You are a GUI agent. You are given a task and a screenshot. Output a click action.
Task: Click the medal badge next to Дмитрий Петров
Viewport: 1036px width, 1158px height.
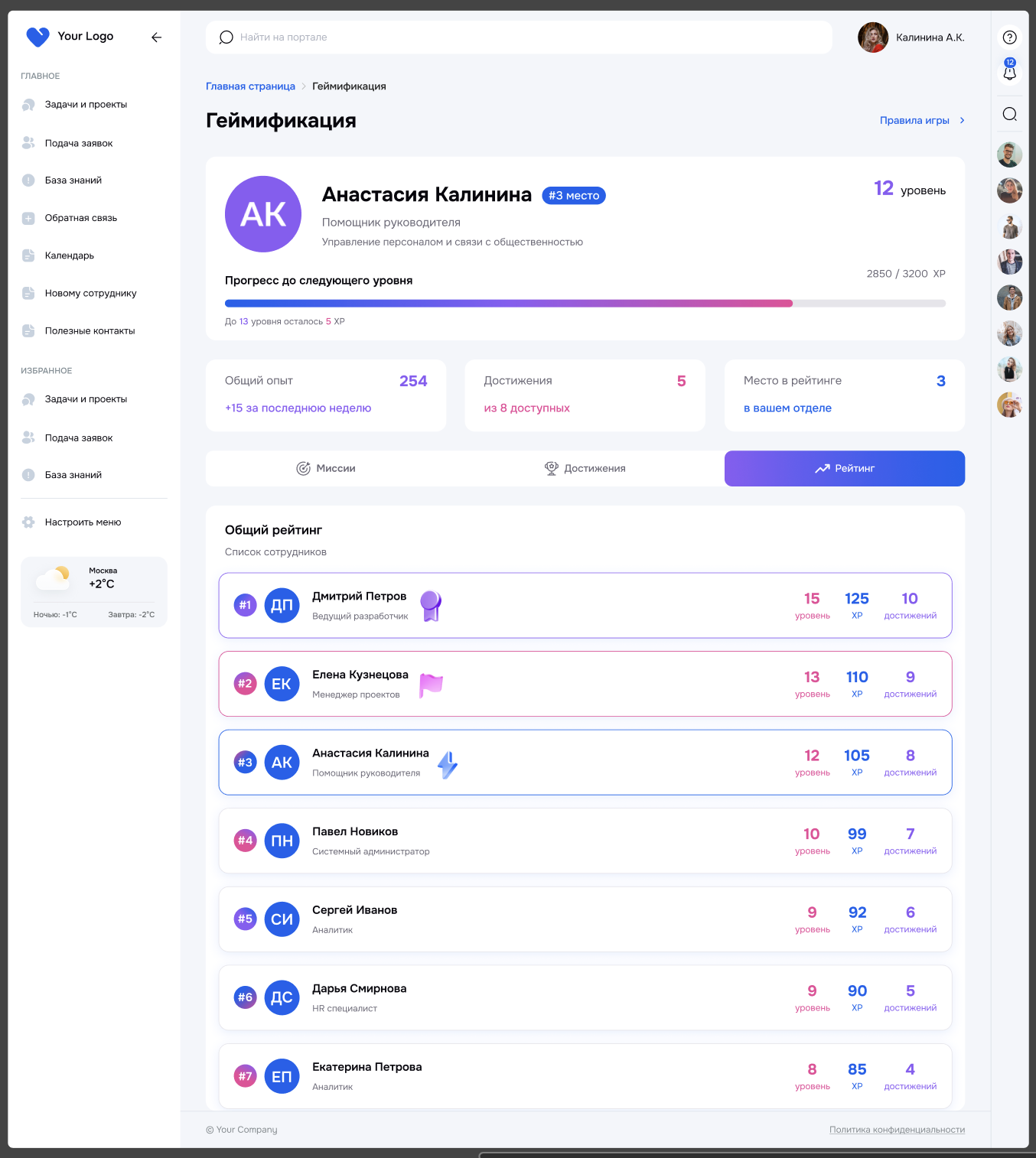pyautogui.click(x=431, y=606)
